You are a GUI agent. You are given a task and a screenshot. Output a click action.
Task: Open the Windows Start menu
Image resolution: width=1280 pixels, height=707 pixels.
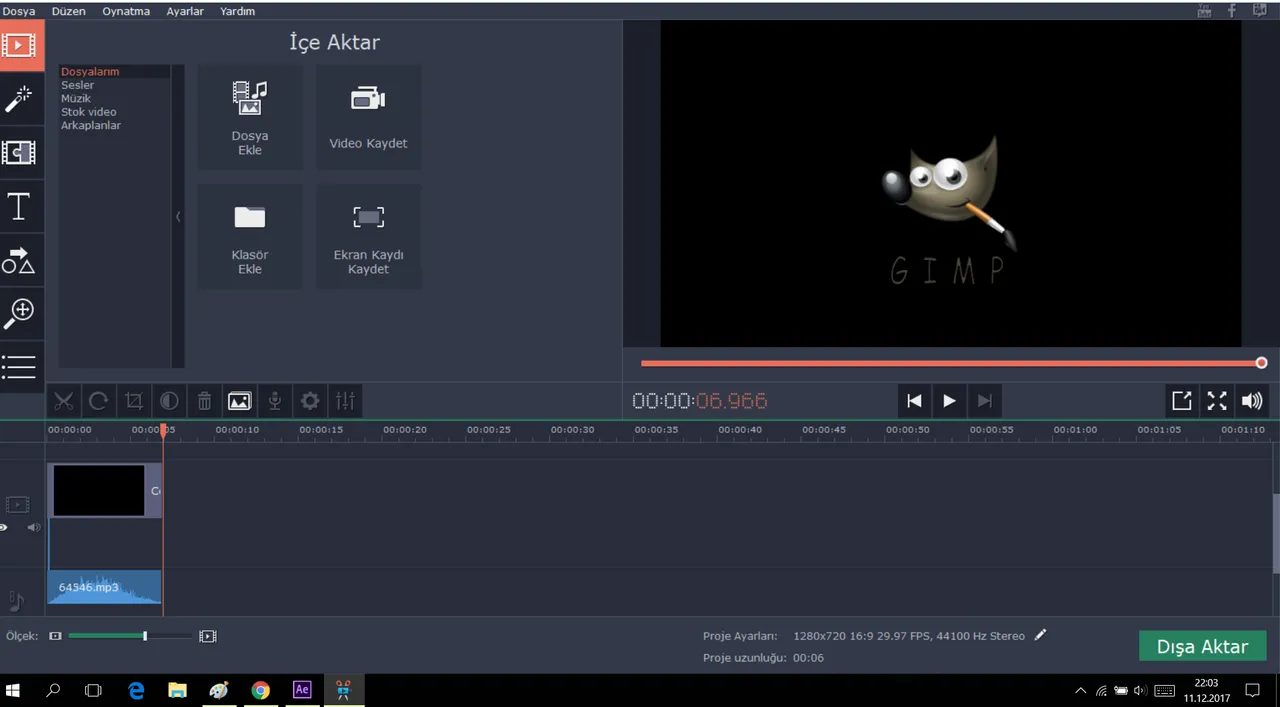(x=14, y=690)
